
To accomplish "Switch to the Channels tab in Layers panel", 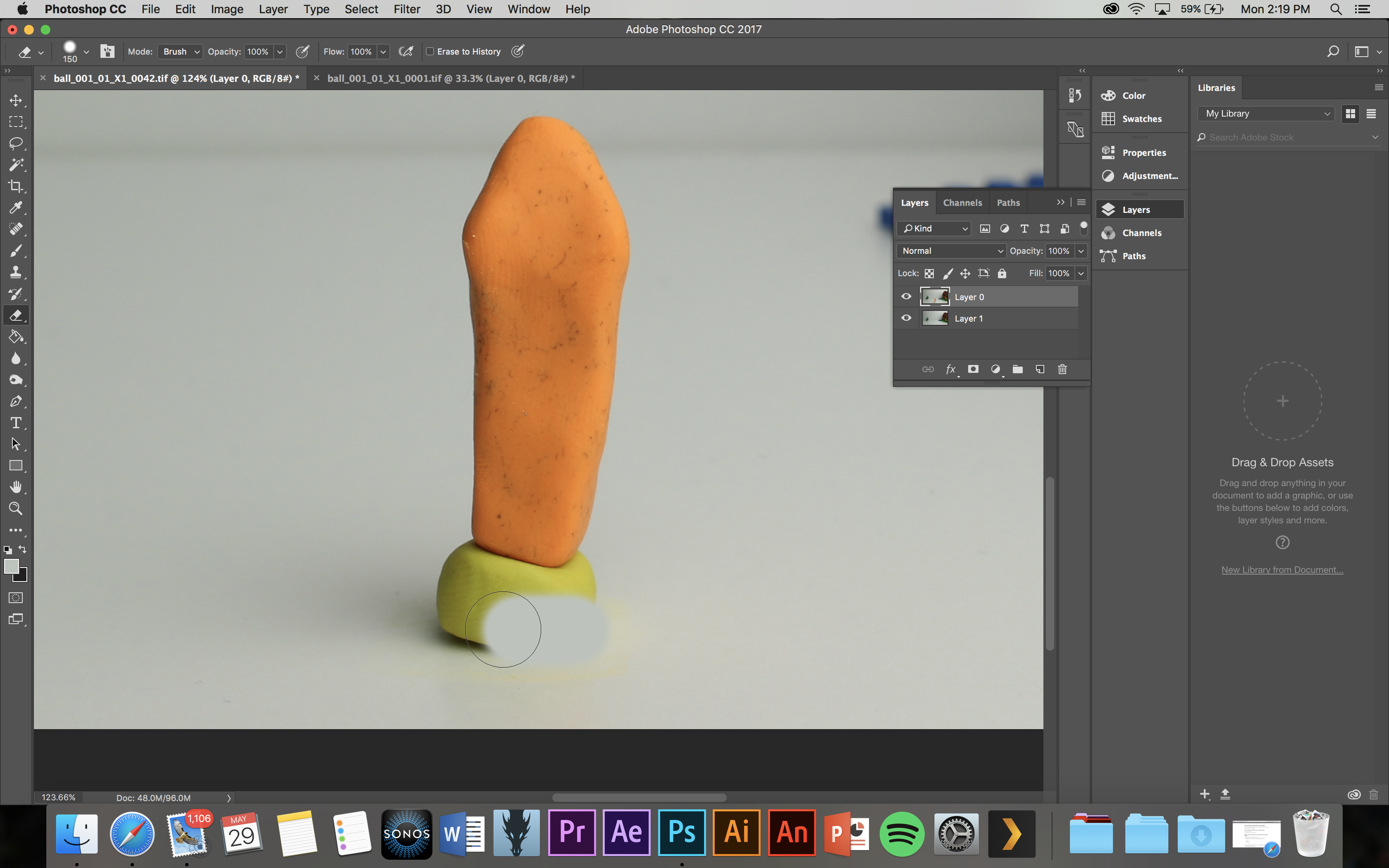I will tap(962, 203).
